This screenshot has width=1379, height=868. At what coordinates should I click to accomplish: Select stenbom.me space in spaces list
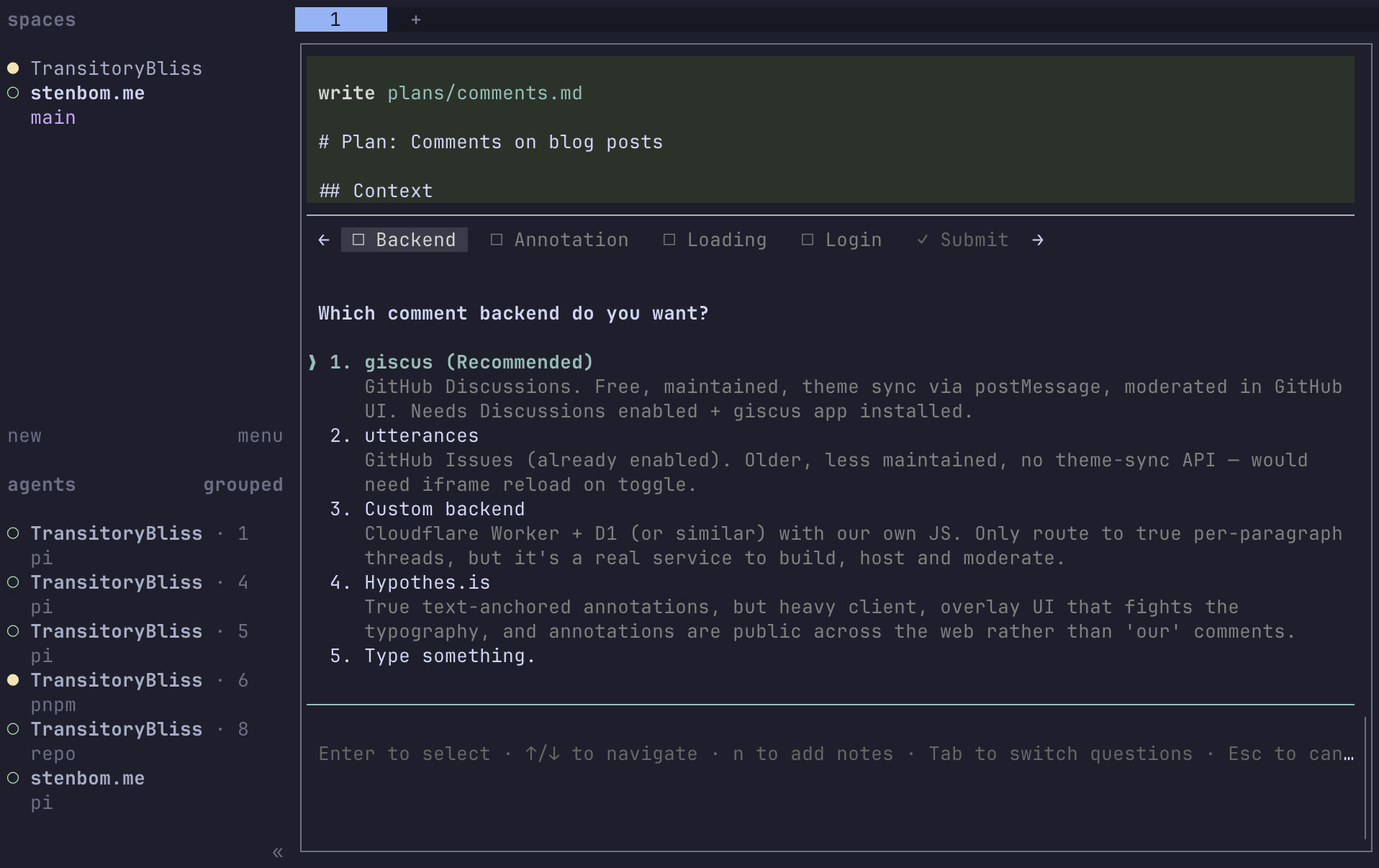coord(87,94)
